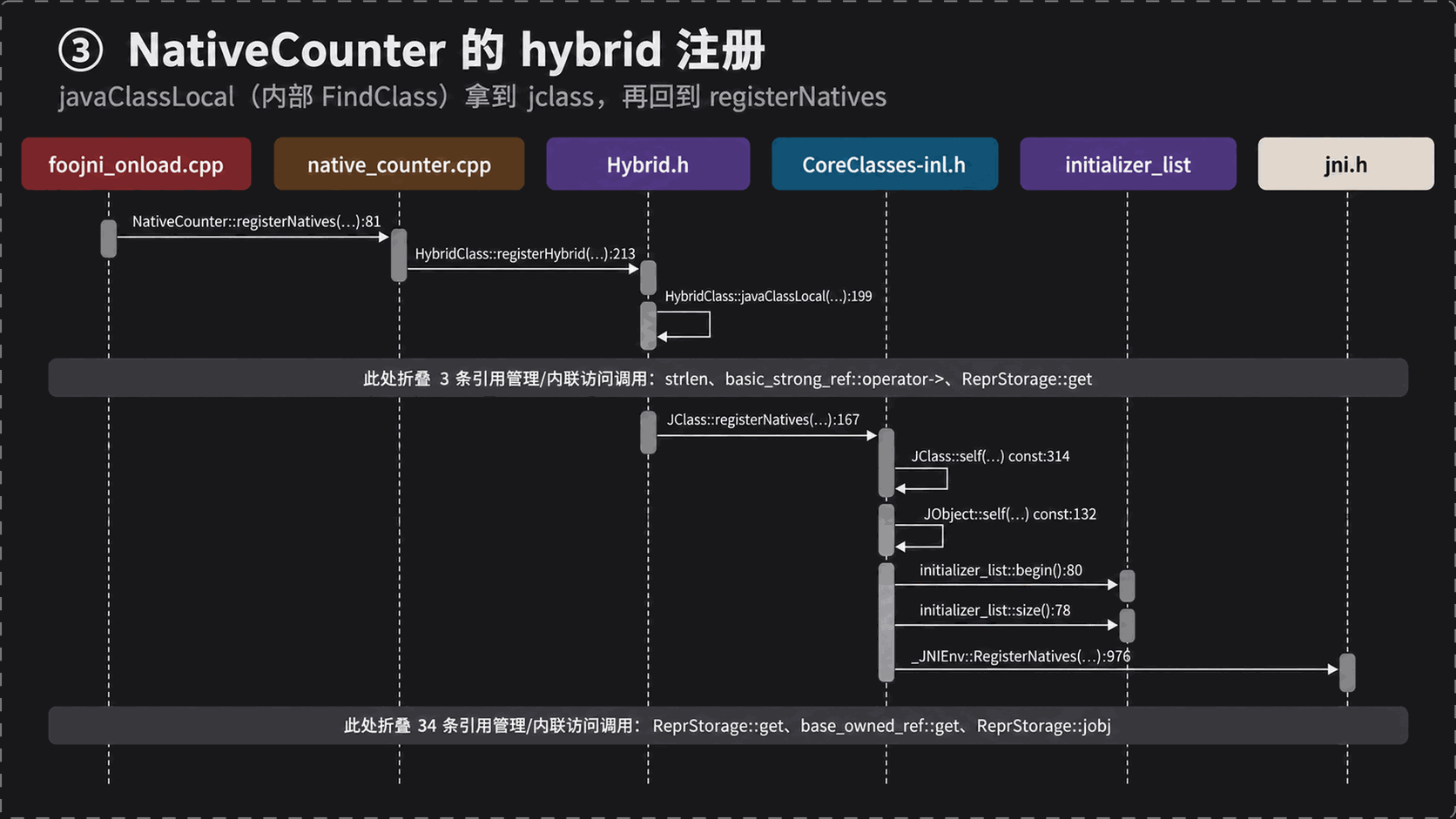Expand the folded 34 calls banner

[728, 725]
